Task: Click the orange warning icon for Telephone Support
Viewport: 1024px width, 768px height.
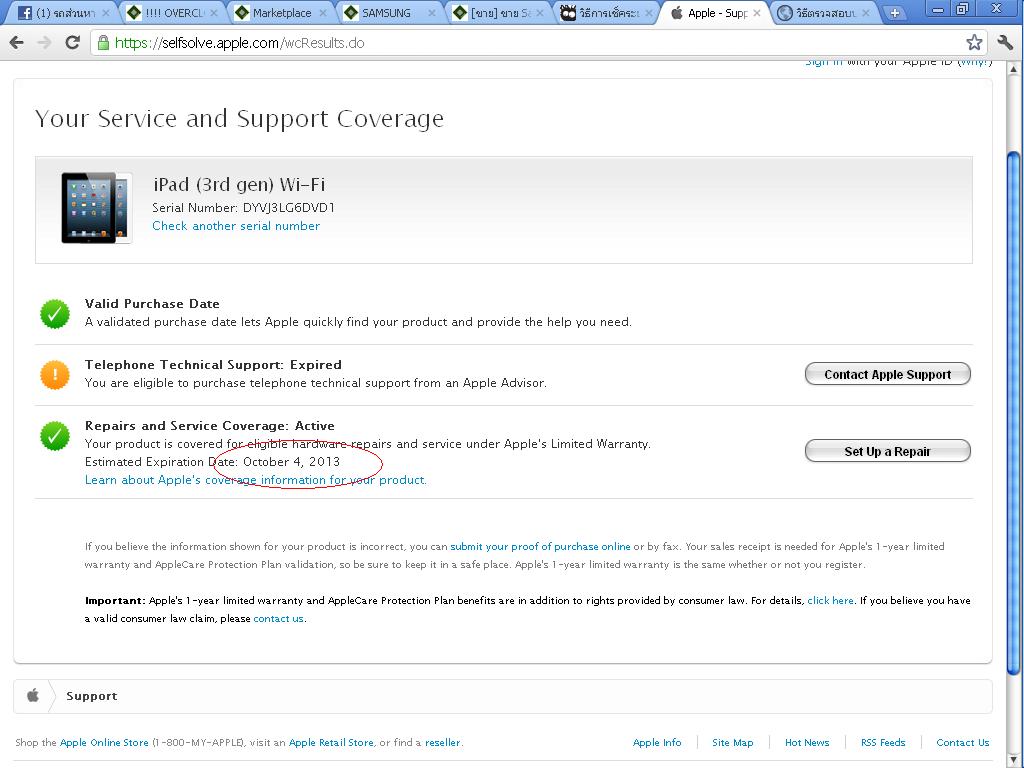Action: pyautogui.click(x=55, y=375)
